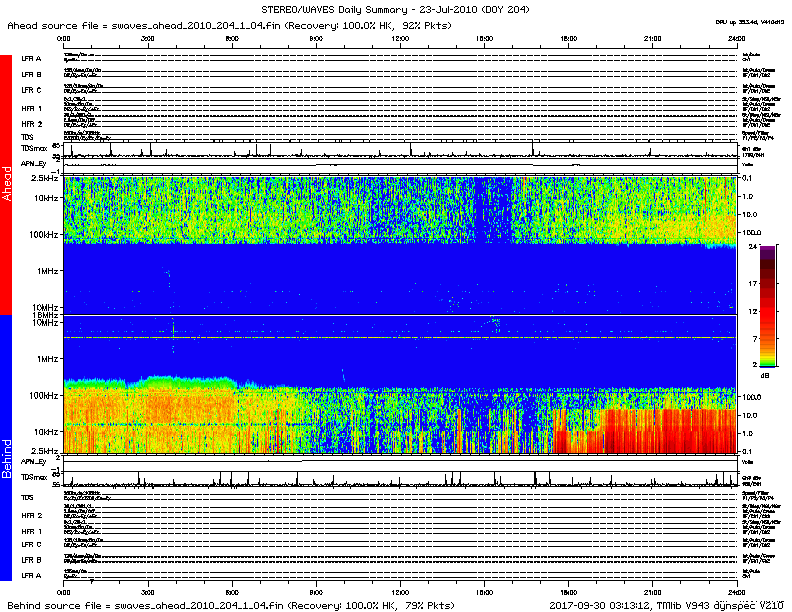Click the 16MHz frequency axis label
Image resolution: width=792 pixels, height=612 pixels.
[x=47, y=315]
